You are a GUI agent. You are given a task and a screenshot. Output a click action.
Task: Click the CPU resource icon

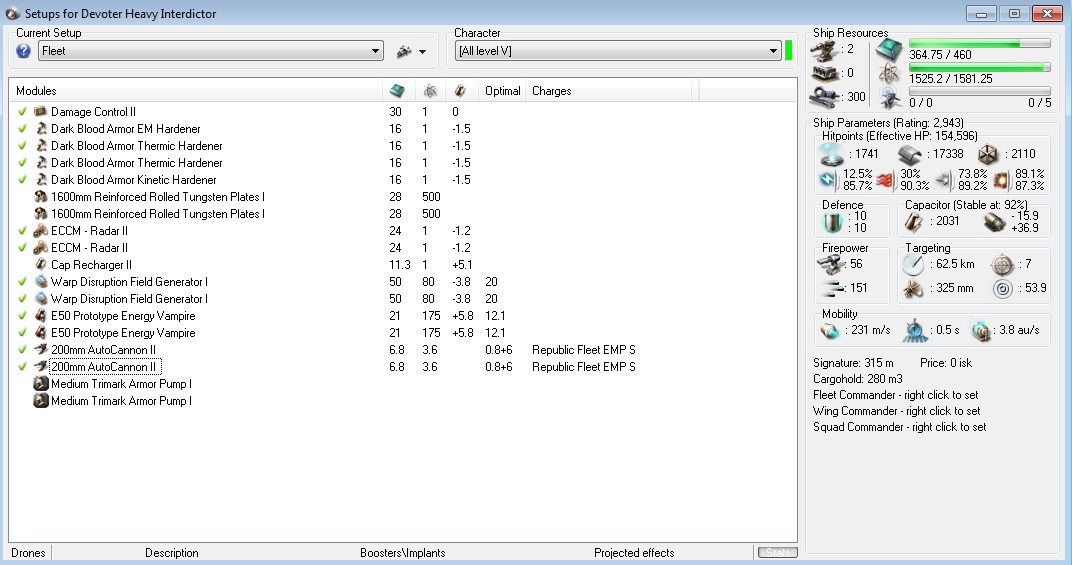coord(889,50)
